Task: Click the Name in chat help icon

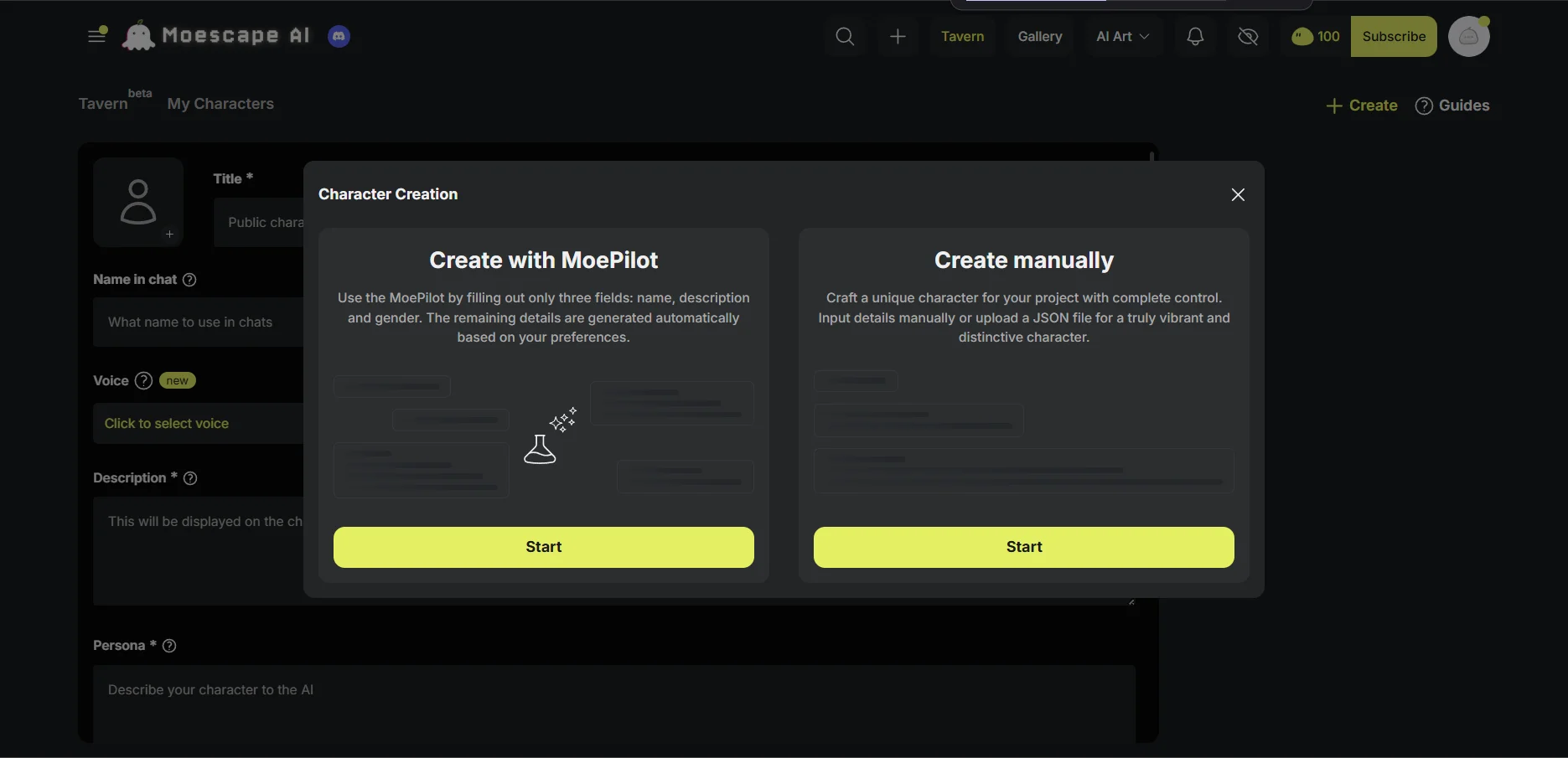Action: coord(189,280)
